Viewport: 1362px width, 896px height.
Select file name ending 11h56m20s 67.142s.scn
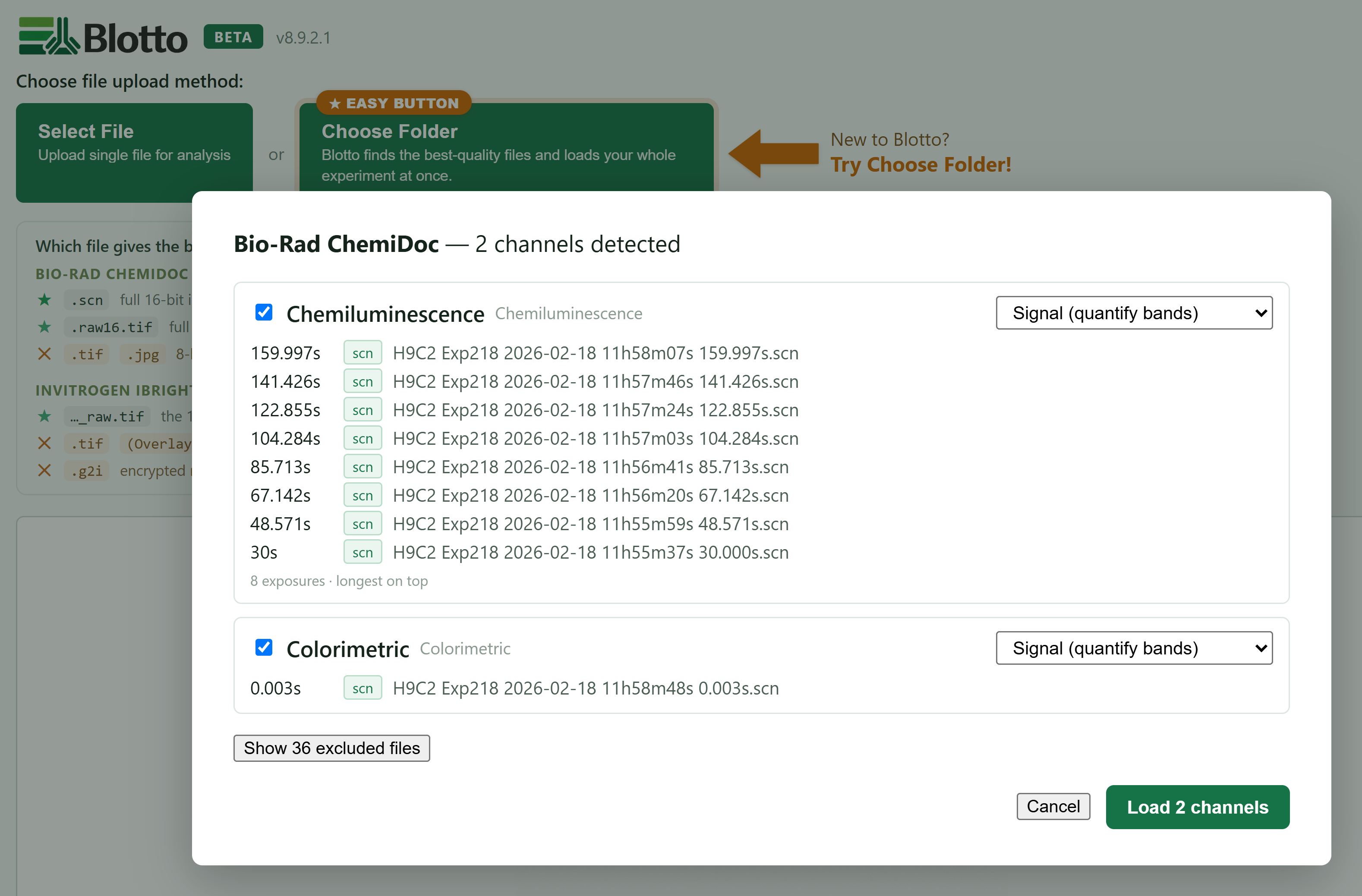point(590,496)
